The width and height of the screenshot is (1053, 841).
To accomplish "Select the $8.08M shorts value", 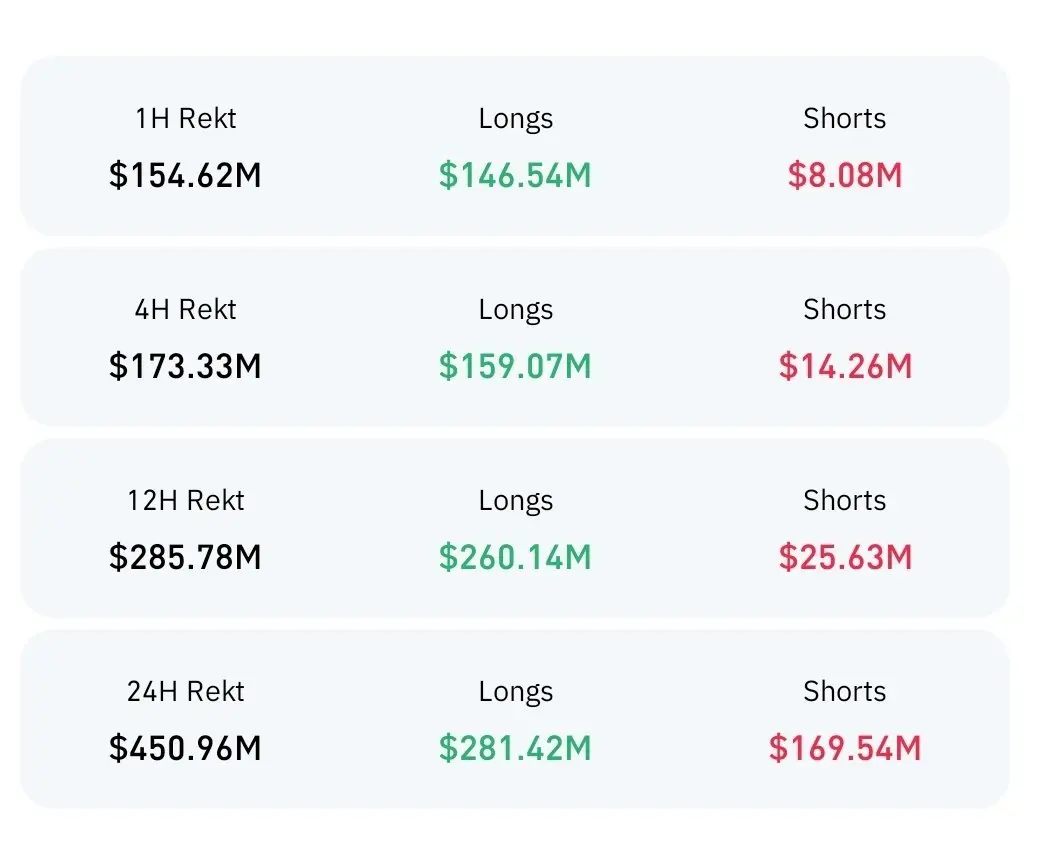I will [x=845, y=175].
